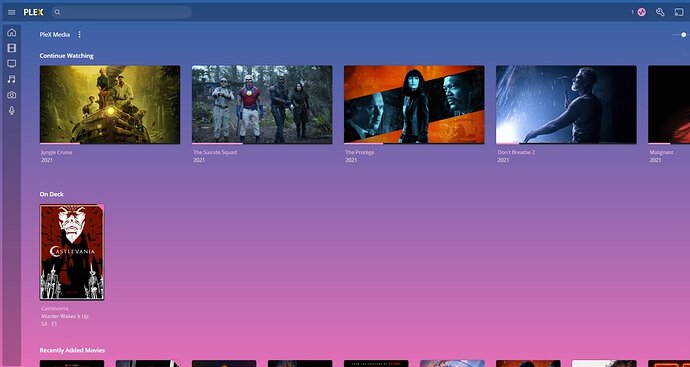Open The Protégé title link
This screenshot has height=367, width=690.
(360, 152)
